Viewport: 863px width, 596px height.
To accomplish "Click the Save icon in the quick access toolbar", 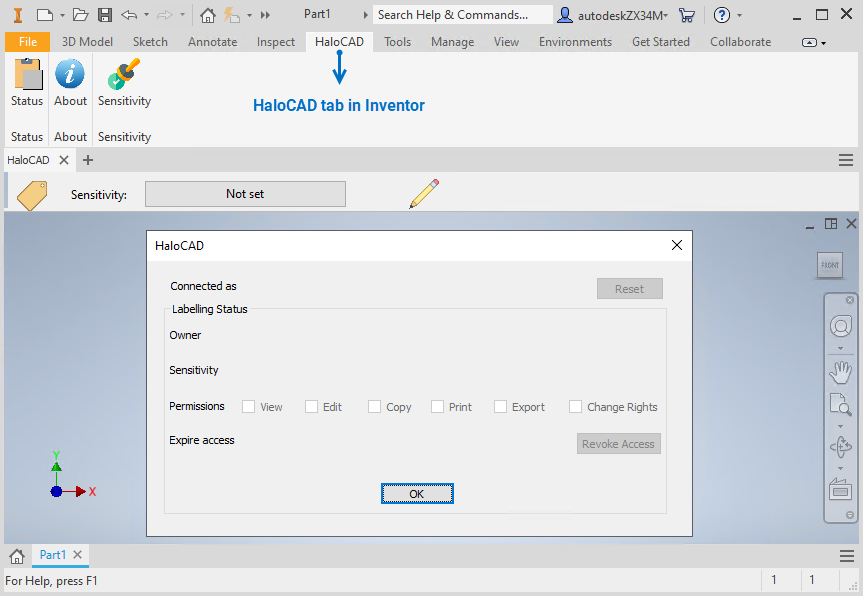I will coord(104,13).
